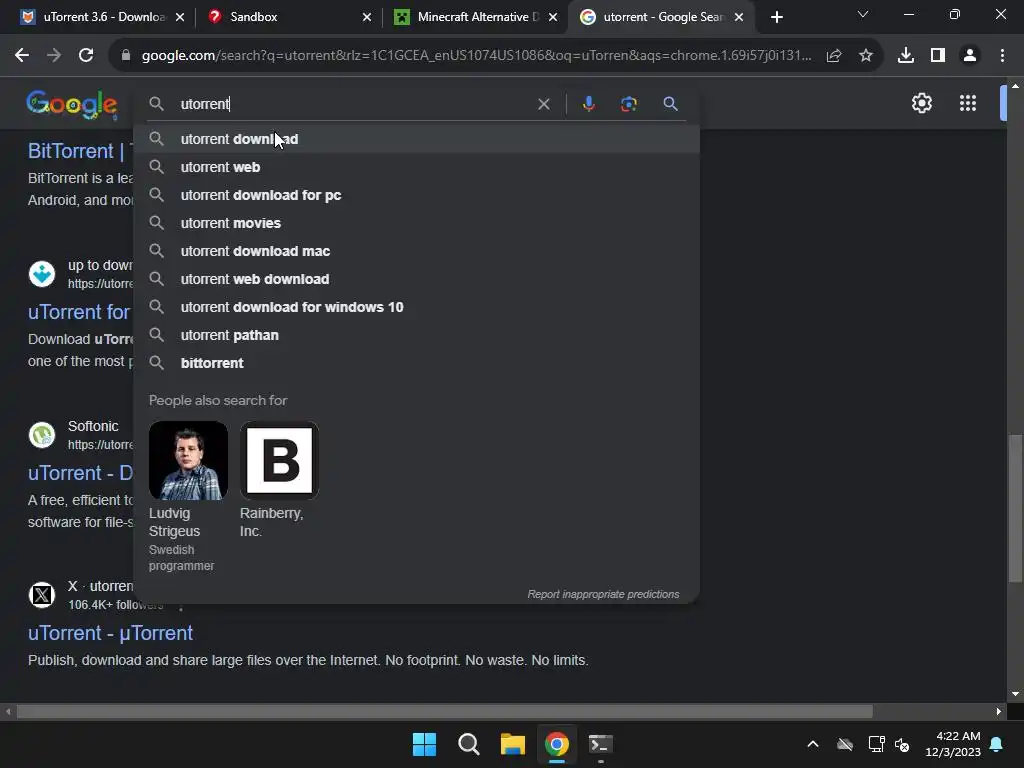Click the address bar URL
This screenshot has height=768, width=1024.
coord(477,56)
